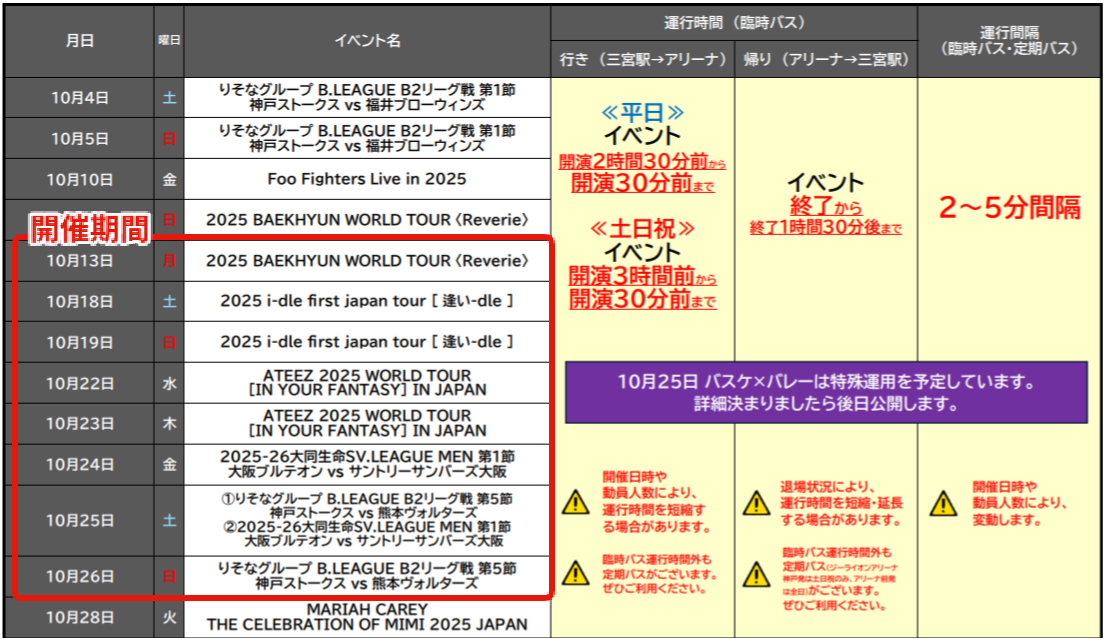Click the 10月25日 date cell
The image size is (1104, 639).
(x=80, y=520)
